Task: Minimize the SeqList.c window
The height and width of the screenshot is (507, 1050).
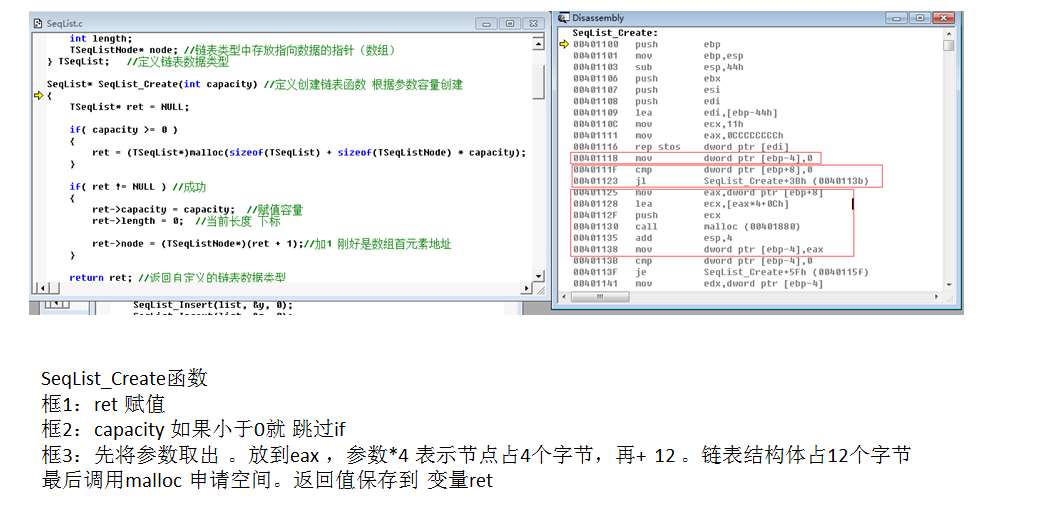Action: click(x=487, y=23)
